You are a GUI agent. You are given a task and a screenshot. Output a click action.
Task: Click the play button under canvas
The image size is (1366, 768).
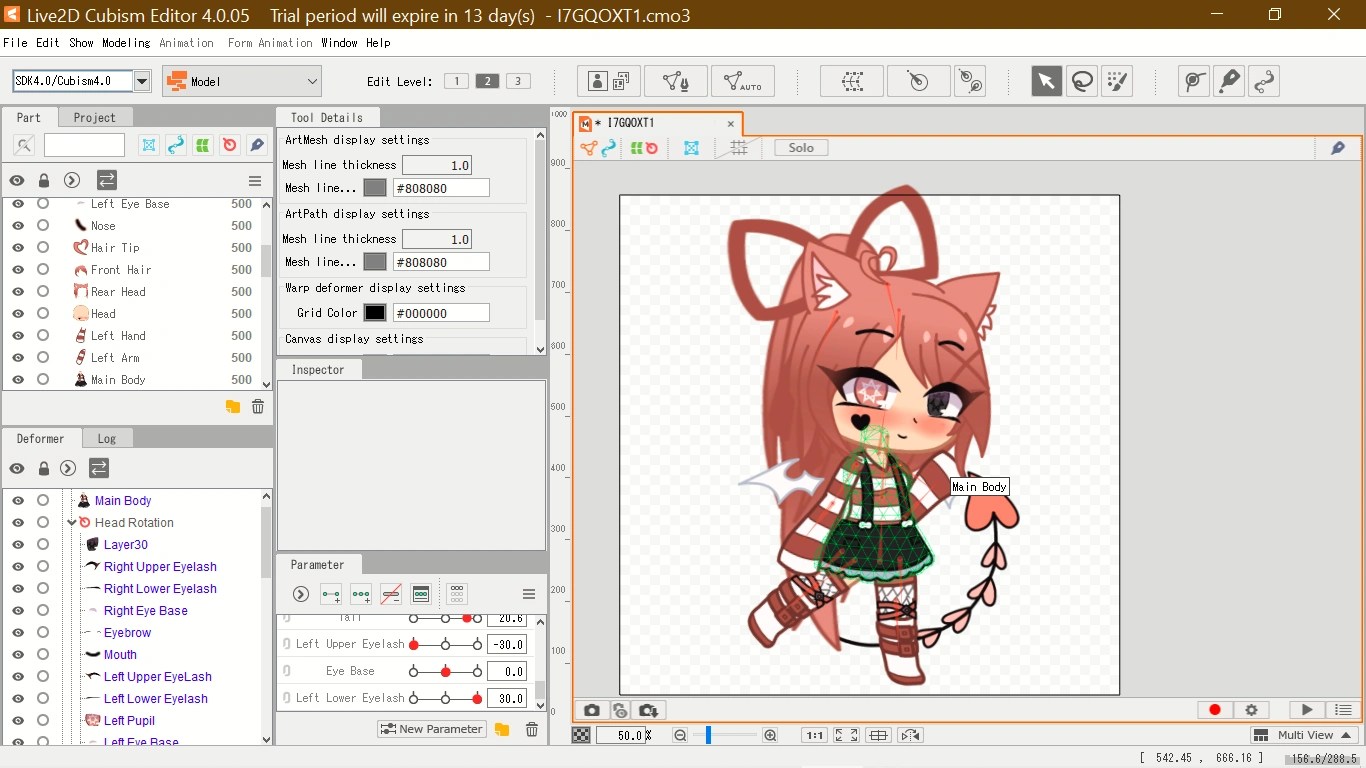click(x=1306, y=710)
